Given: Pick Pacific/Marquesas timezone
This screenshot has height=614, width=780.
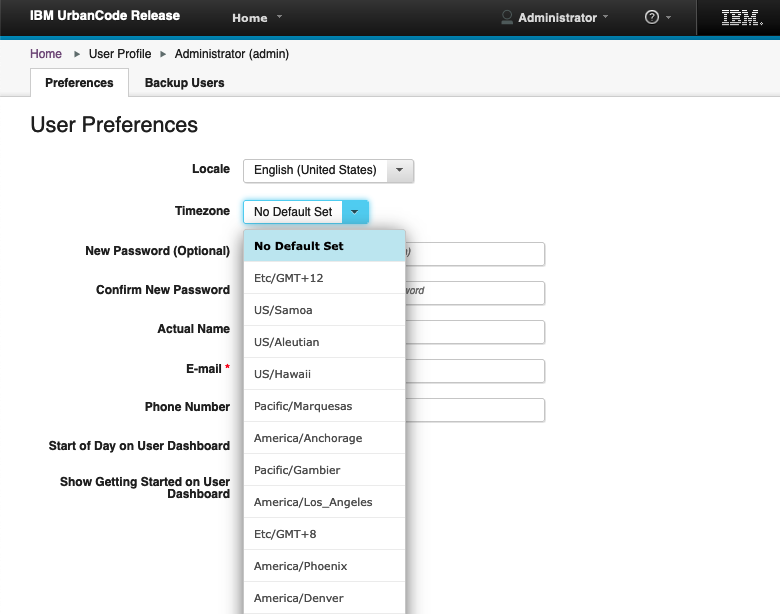Looking at the screenshot, I should 324,406.
